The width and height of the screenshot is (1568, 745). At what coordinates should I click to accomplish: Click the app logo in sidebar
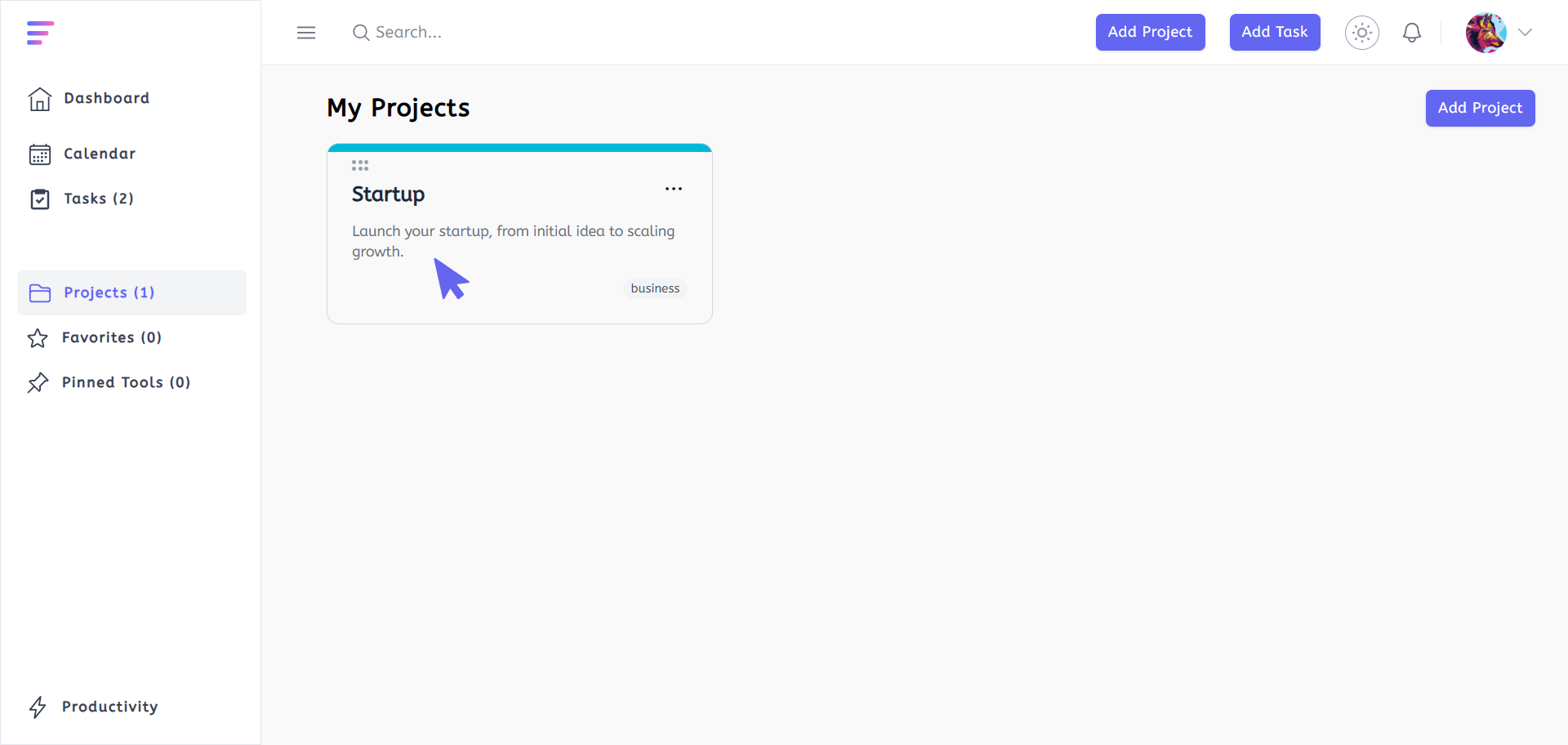(x=40, y=33)
